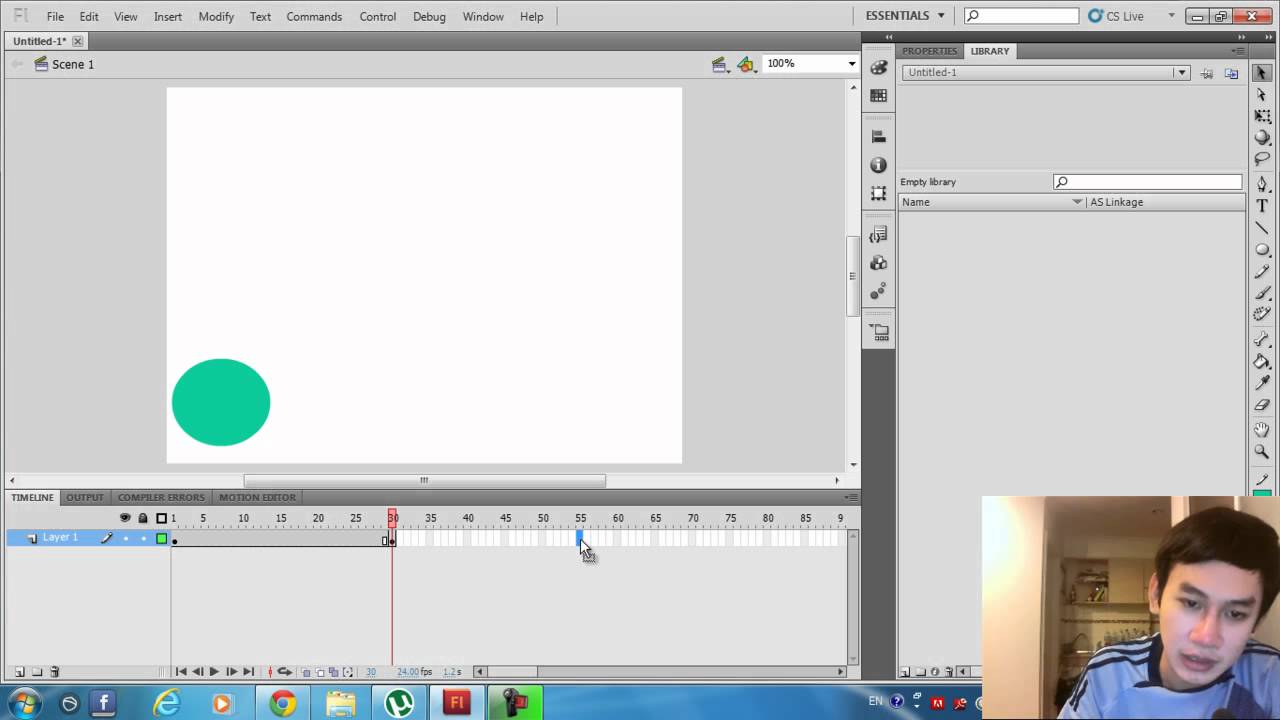Select the Pen tool
1280x720 pixels.
(1262, 185)
